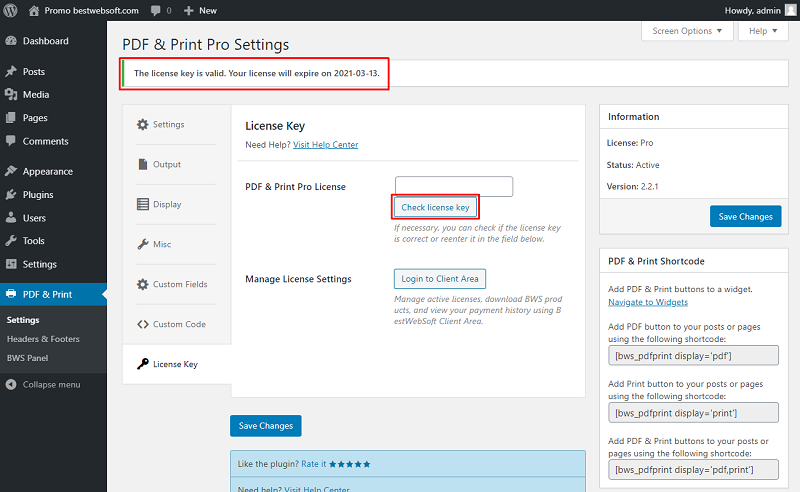Click the home icon beside Promo bestwebsoft.com
This screenshot has height=492, width=800.
34,11
